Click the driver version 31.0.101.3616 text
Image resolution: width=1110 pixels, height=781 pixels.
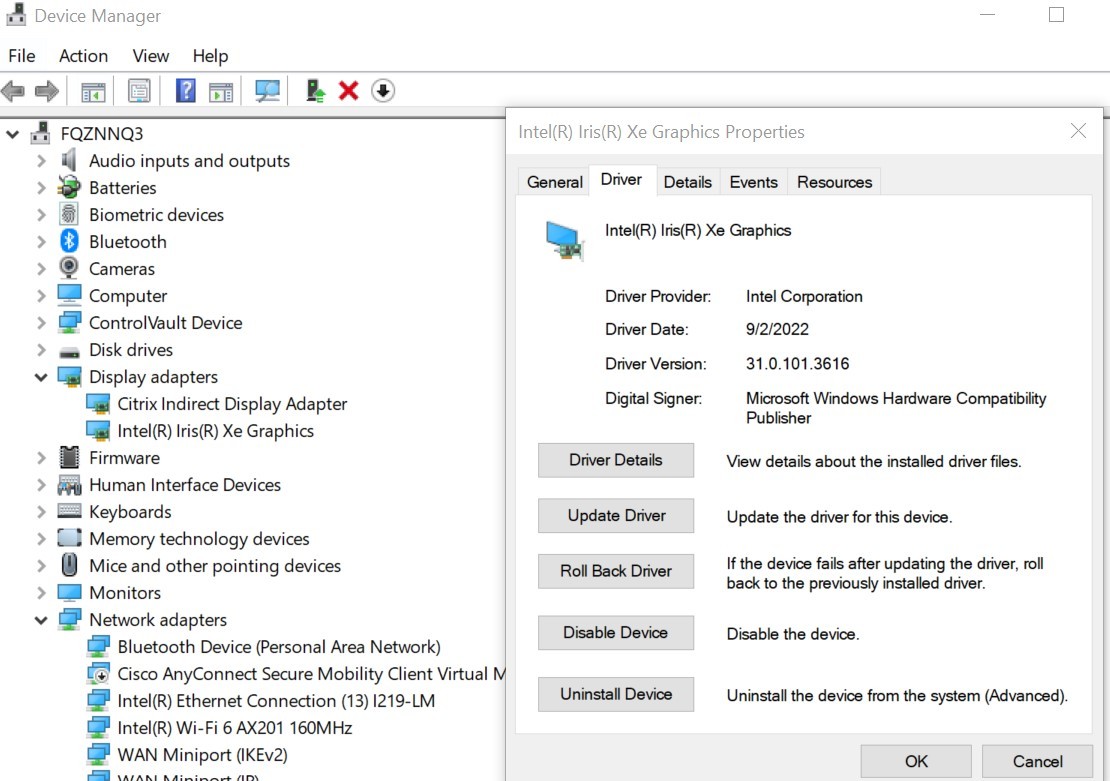pos(797,364)
